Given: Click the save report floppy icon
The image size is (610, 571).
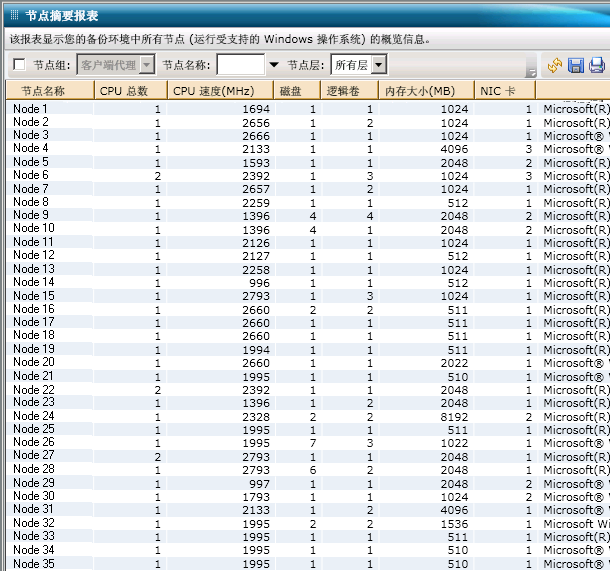Looking at the screenshot, I should click(576, 65).
